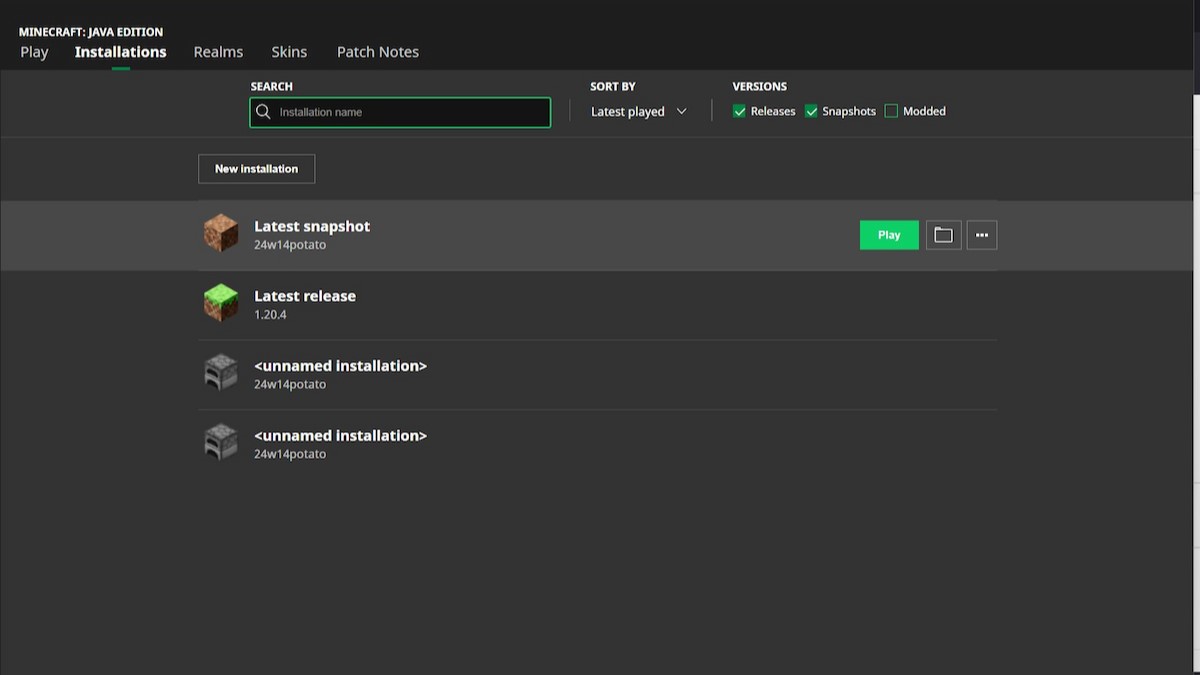Viewport: 1200px width, 675px height.
Task: Uncheck the Snapshots checkbox
Action: tap(811, 111)
